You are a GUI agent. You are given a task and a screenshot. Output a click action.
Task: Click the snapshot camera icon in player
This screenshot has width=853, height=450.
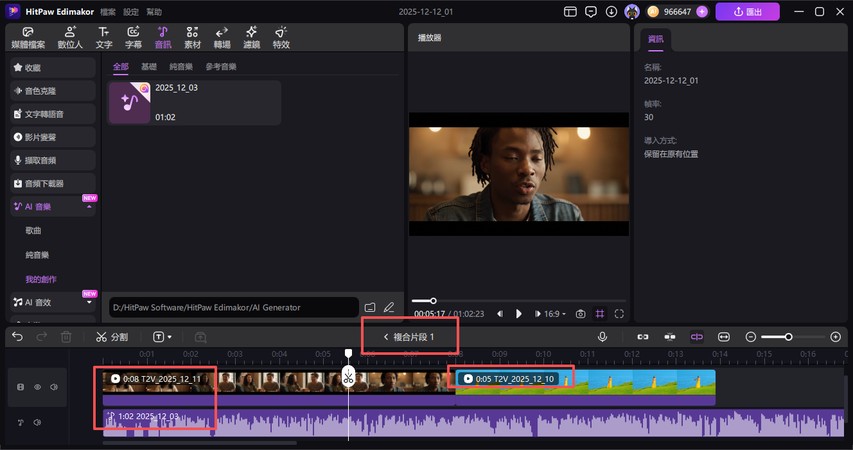coord(580,314)
